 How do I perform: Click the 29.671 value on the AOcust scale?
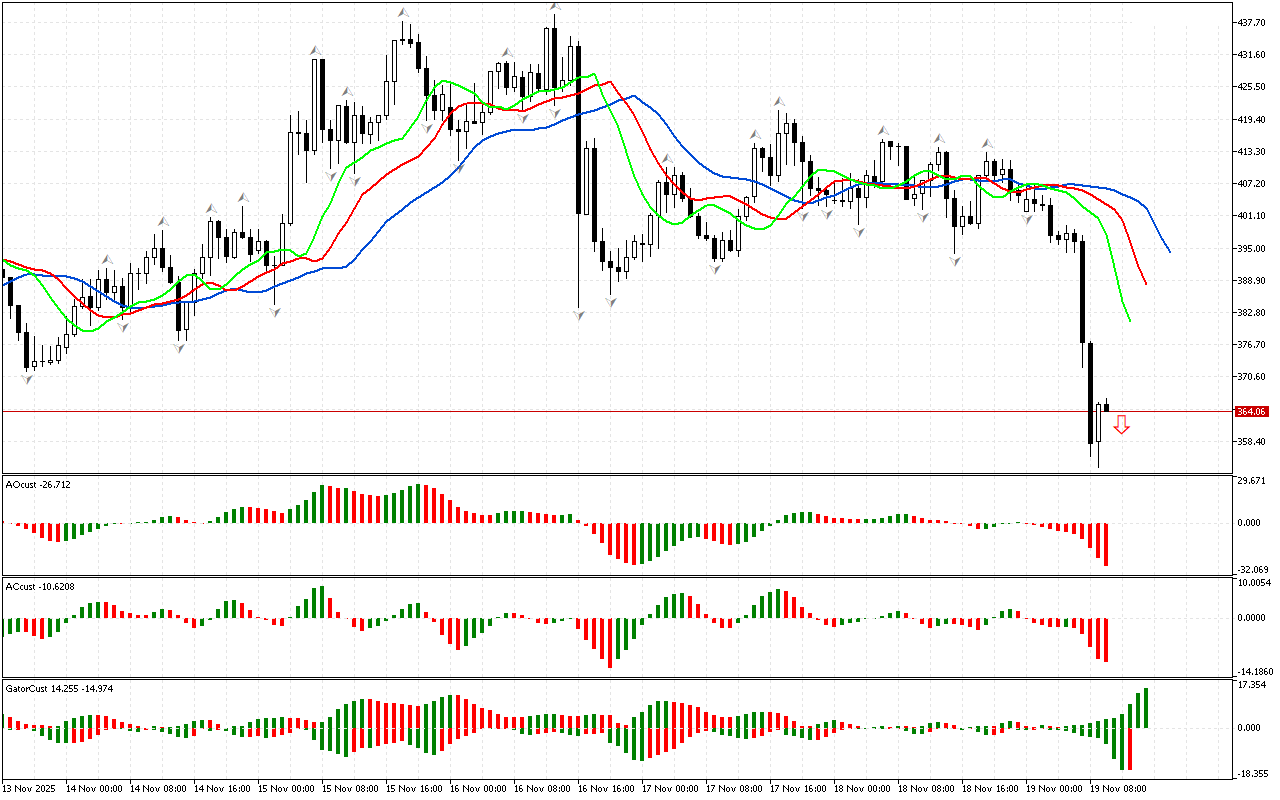1252,481
